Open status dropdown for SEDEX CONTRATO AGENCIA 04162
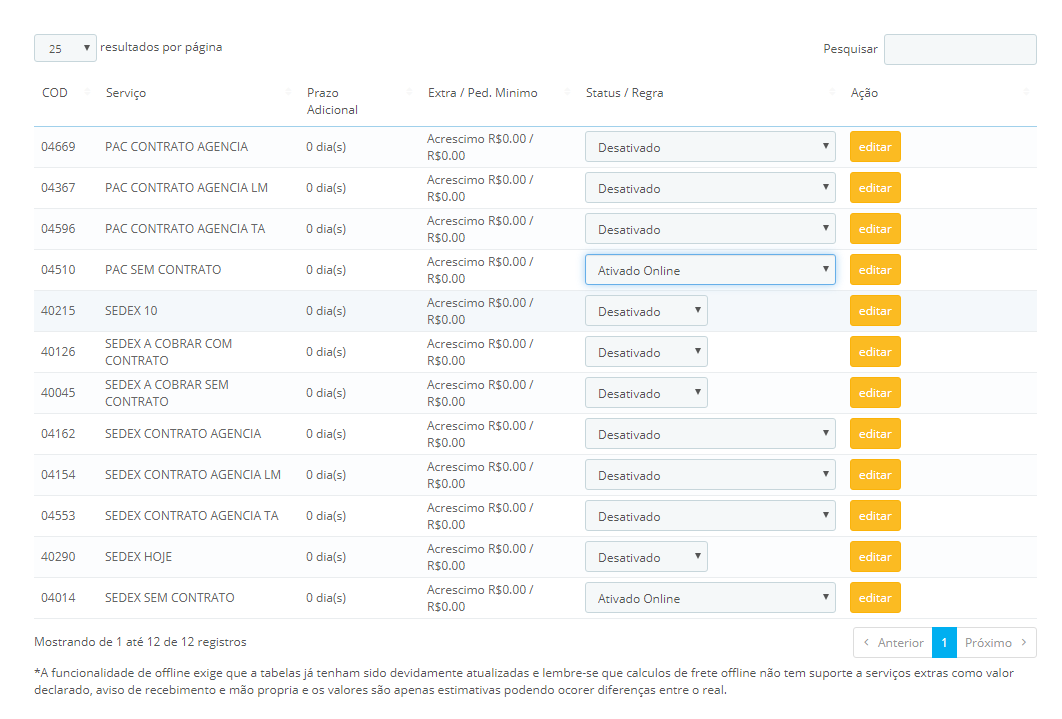Viewport: 1062px width, 719px height. [x=710, y=434]
